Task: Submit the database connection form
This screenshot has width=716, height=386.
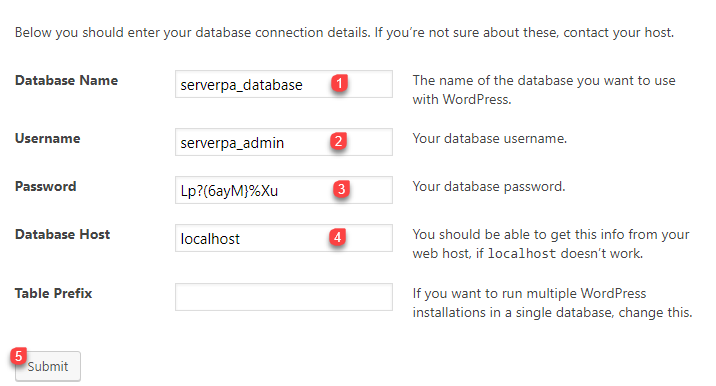Action: 48,366
